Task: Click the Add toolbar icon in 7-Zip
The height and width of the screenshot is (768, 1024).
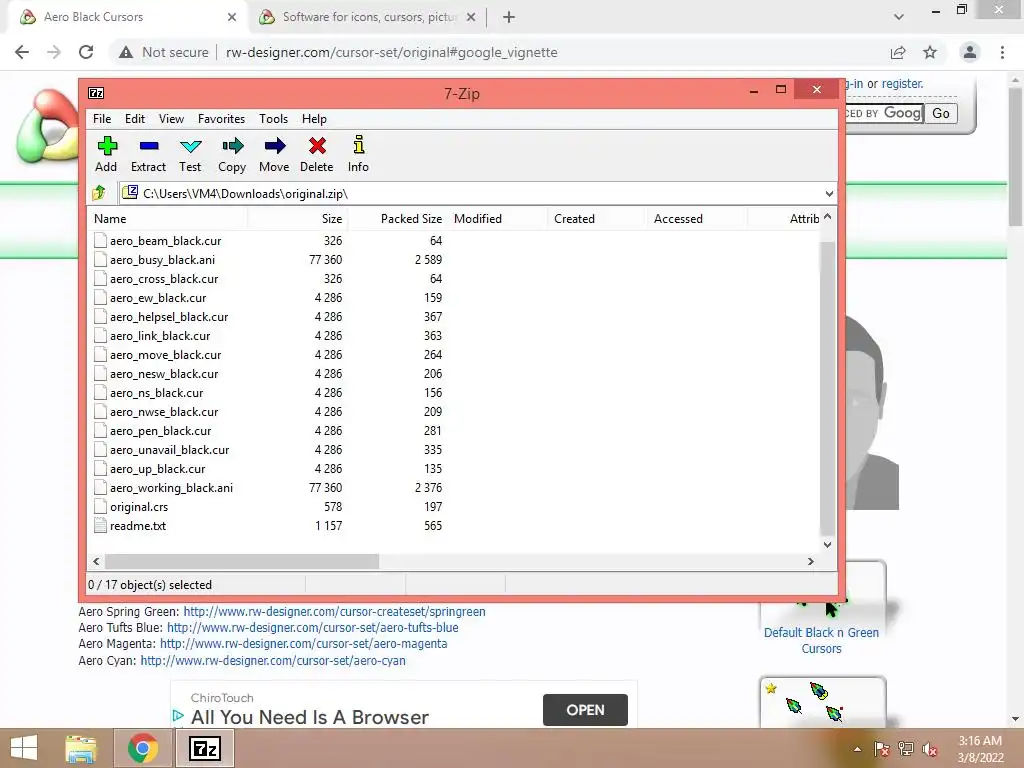Action: point(106,146)
